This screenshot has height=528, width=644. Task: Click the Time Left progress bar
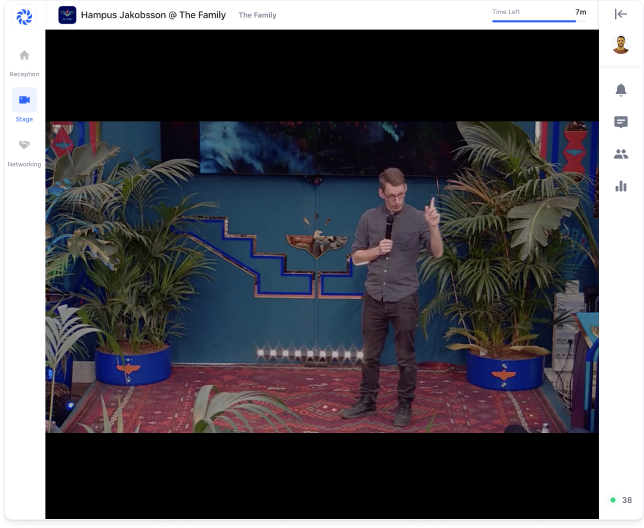(533, 21)
